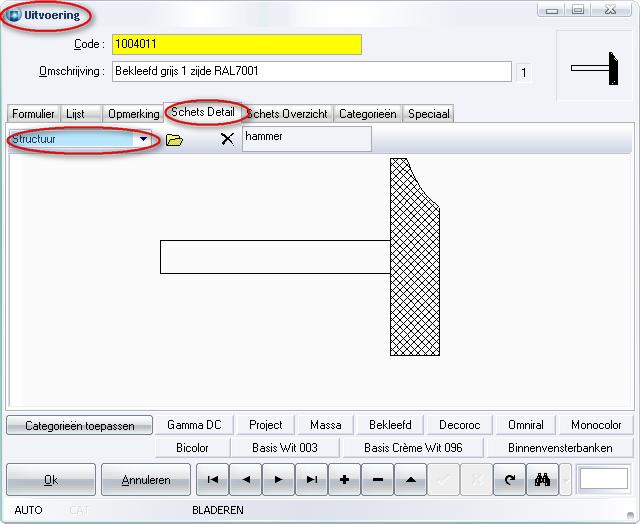Click the Ok button
The image size is (640, 524).
tap(51, 480)
